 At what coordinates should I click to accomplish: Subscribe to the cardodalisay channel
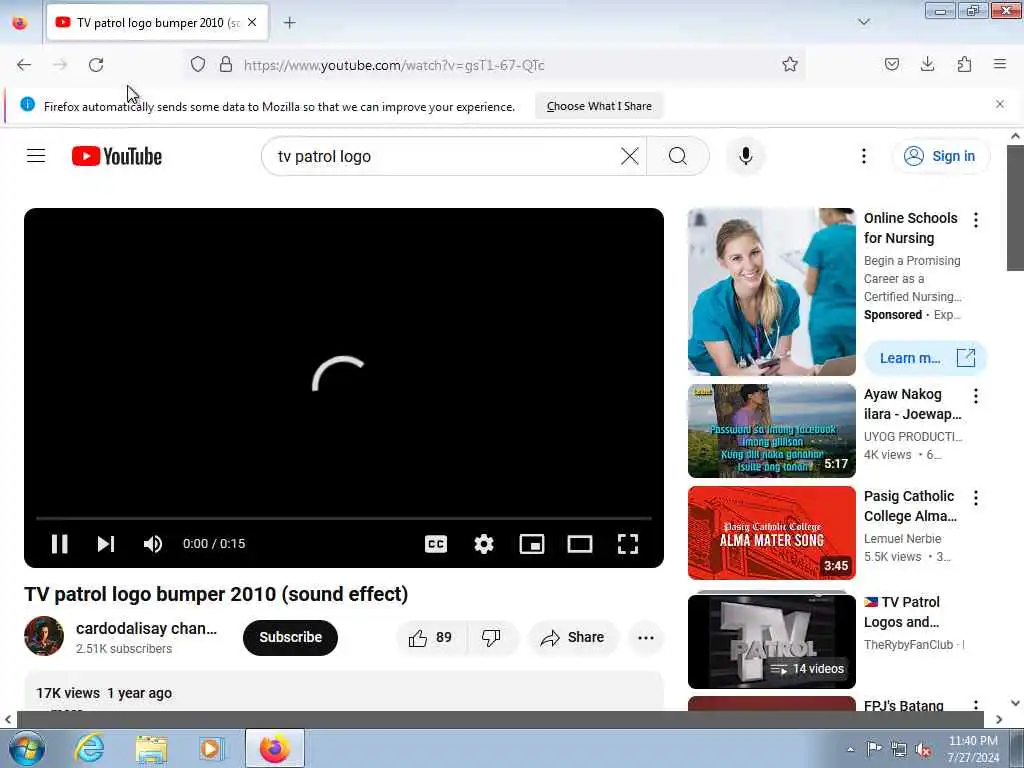(291, 637)
